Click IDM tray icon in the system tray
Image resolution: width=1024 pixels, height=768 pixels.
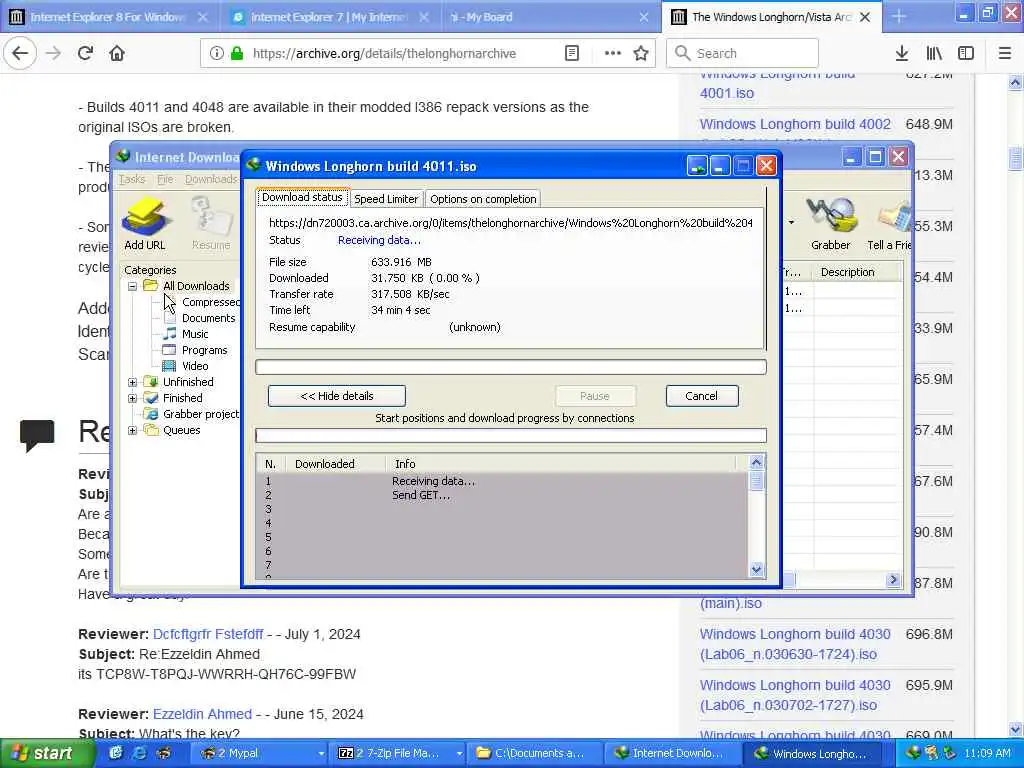(912, 753)
